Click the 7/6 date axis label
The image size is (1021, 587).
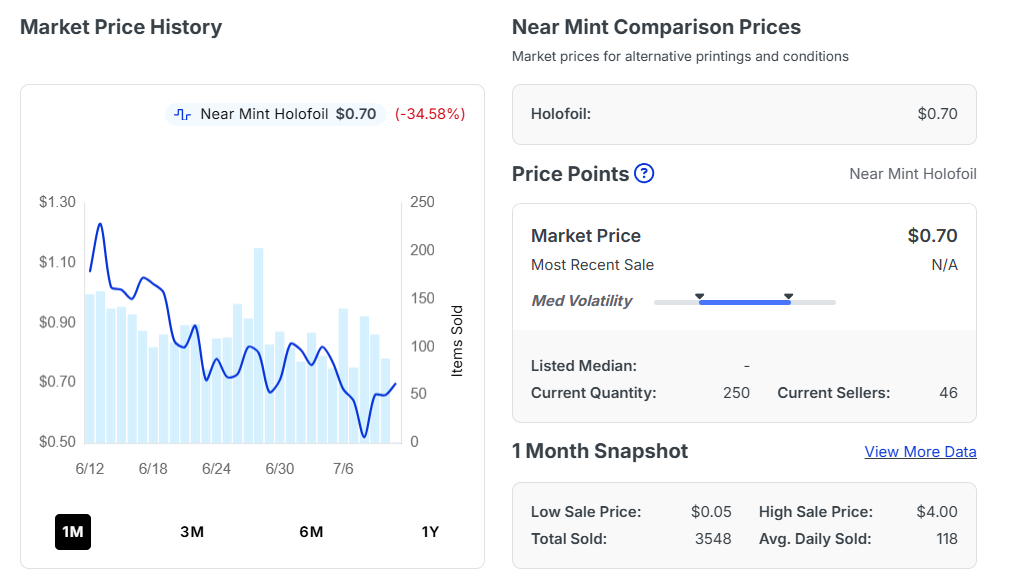click(343, 468)
